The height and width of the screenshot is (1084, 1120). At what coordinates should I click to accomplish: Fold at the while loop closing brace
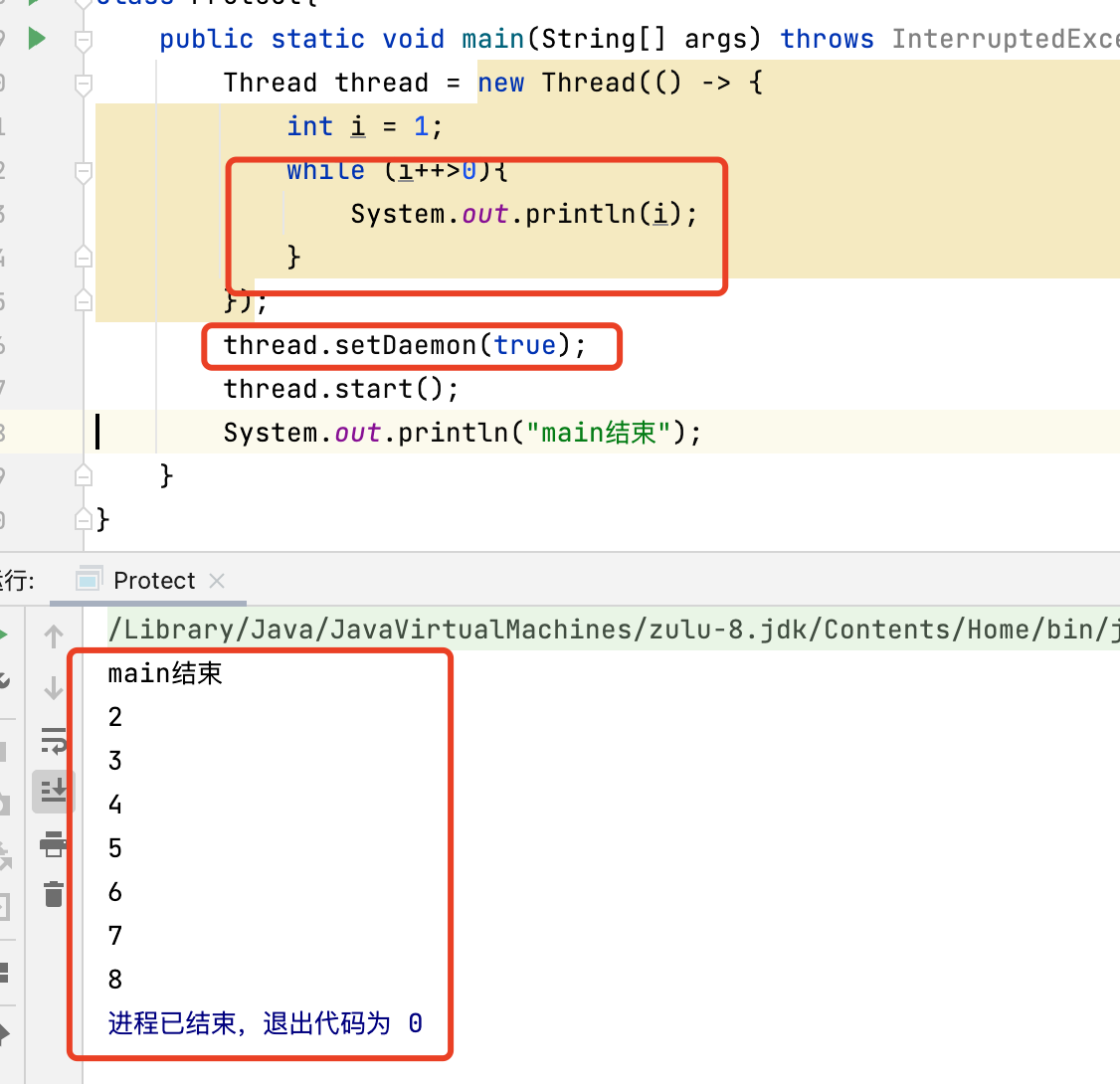pyautogui.click(x=84, y=257)
